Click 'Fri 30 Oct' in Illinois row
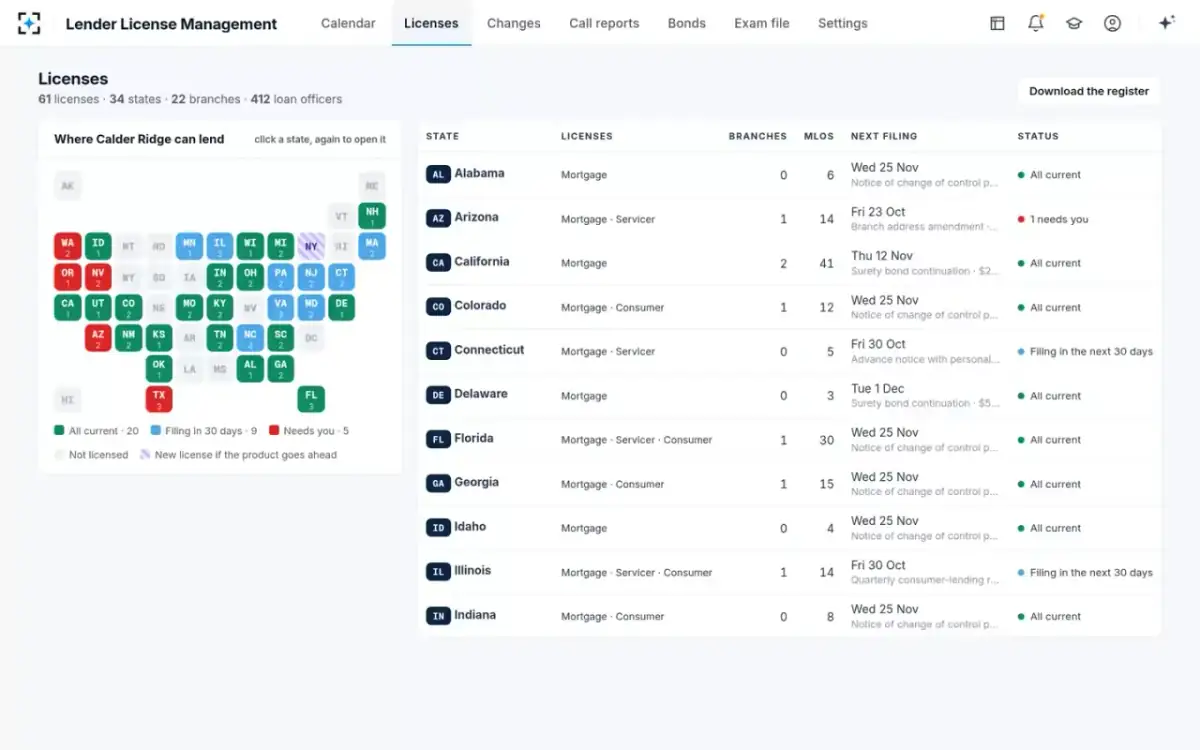This screenshot has width=1200, height=750. [x=878, y=565]
